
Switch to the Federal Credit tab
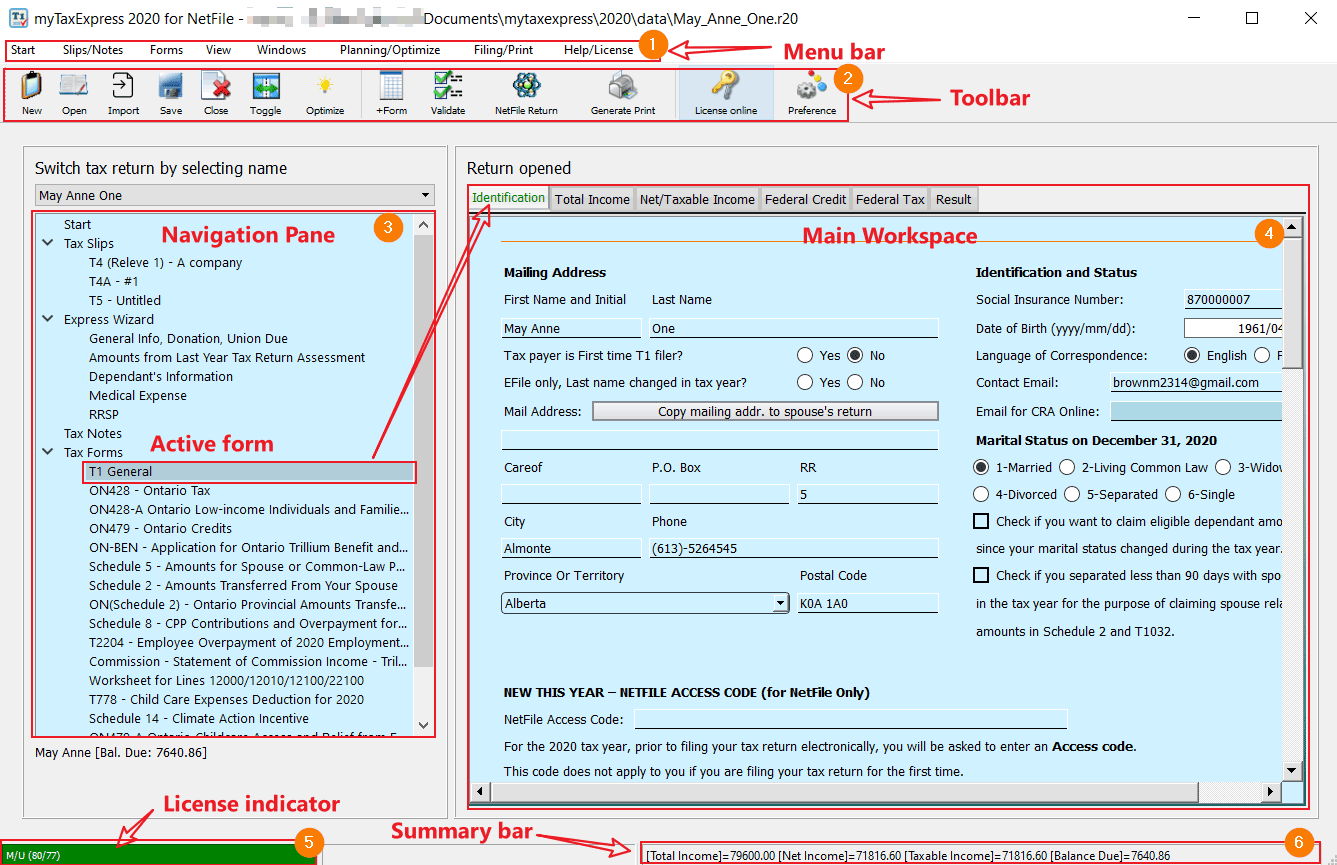[x=806, y=199]
